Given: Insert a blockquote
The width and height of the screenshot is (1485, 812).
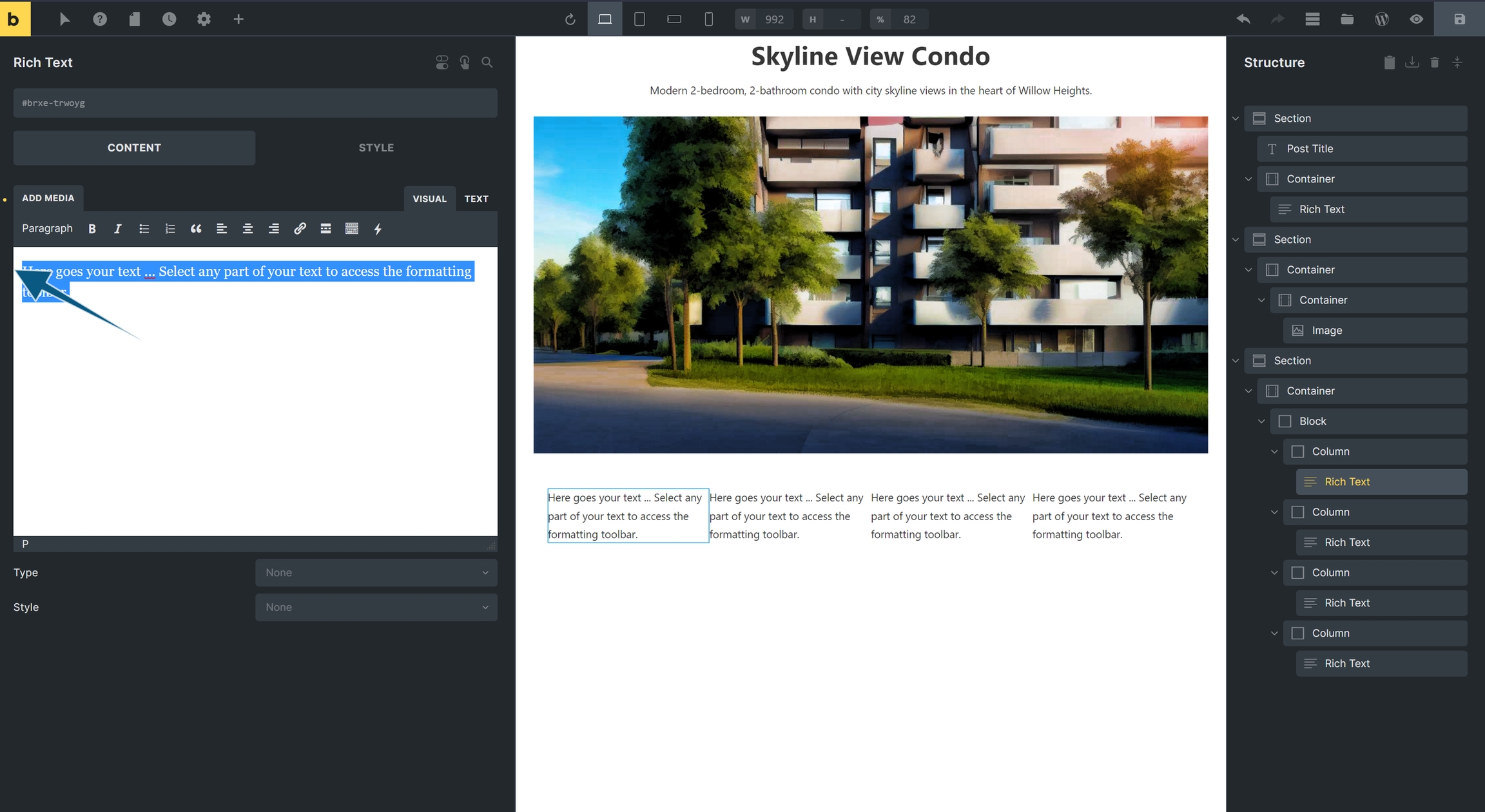Looking at the screenshot, I should (x=196, y=229).
